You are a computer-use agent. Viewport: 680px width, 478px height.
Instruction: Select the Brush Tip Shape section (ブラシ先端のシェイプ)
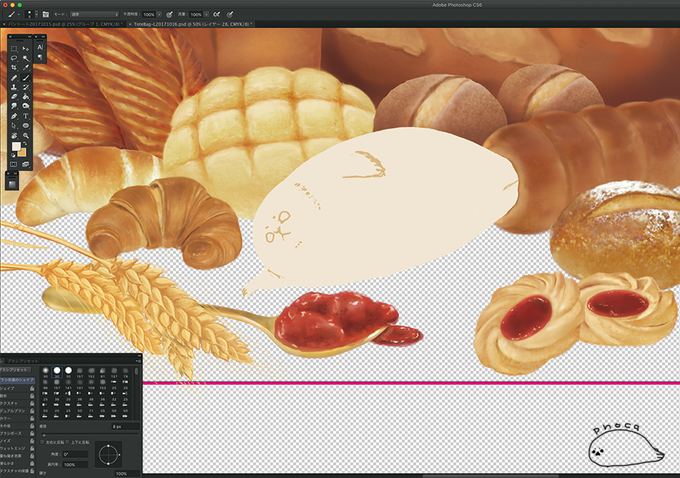pos(17,380)
